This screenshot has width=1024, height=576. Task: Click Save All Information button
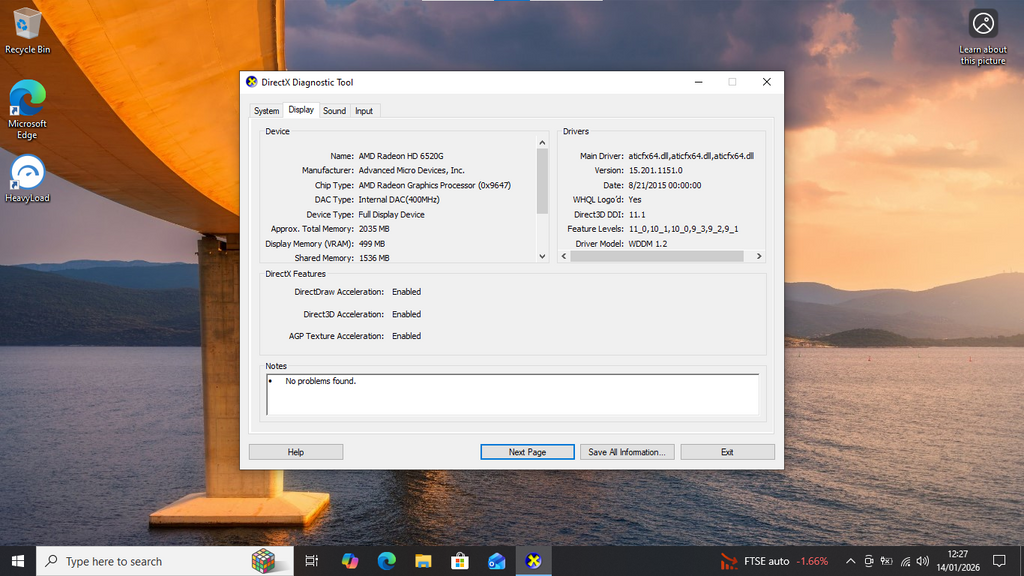pyautogui.click(x=627, y=452)
